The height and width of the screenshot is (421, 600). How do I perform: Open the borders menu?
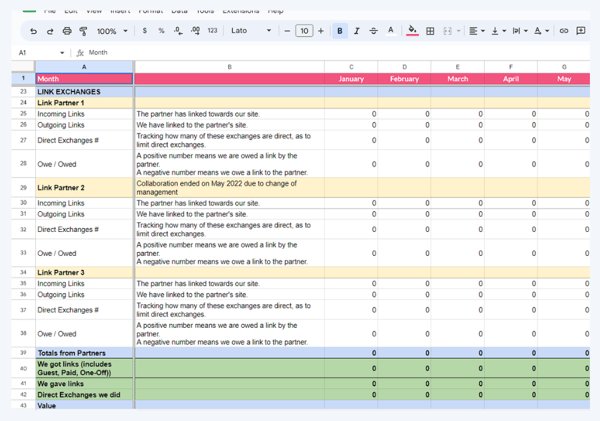(x=430, y=31)
